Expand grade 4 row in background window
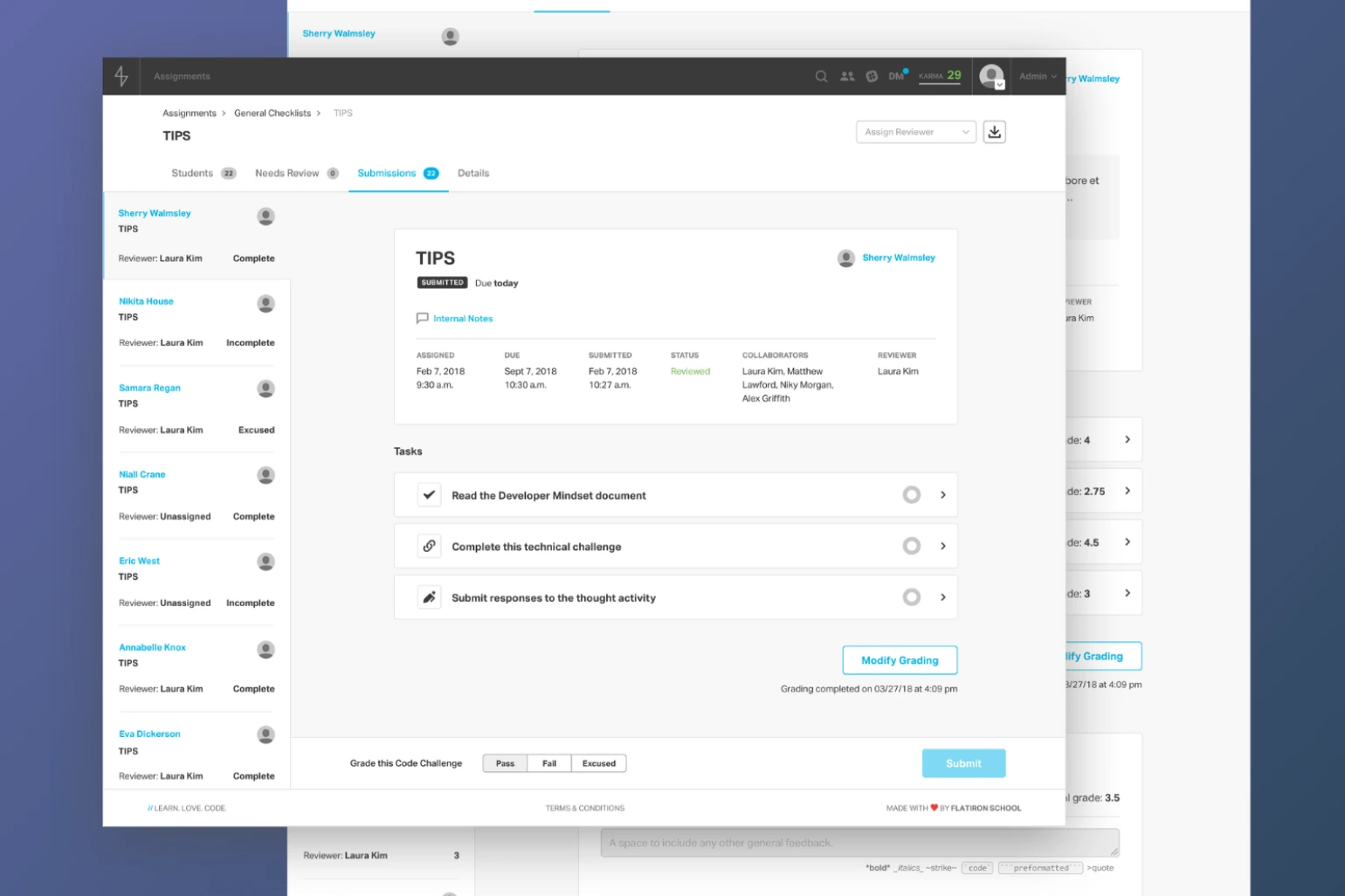Image resolution: width=1345 pixels, height=896 pixels. pos(1128,439)
